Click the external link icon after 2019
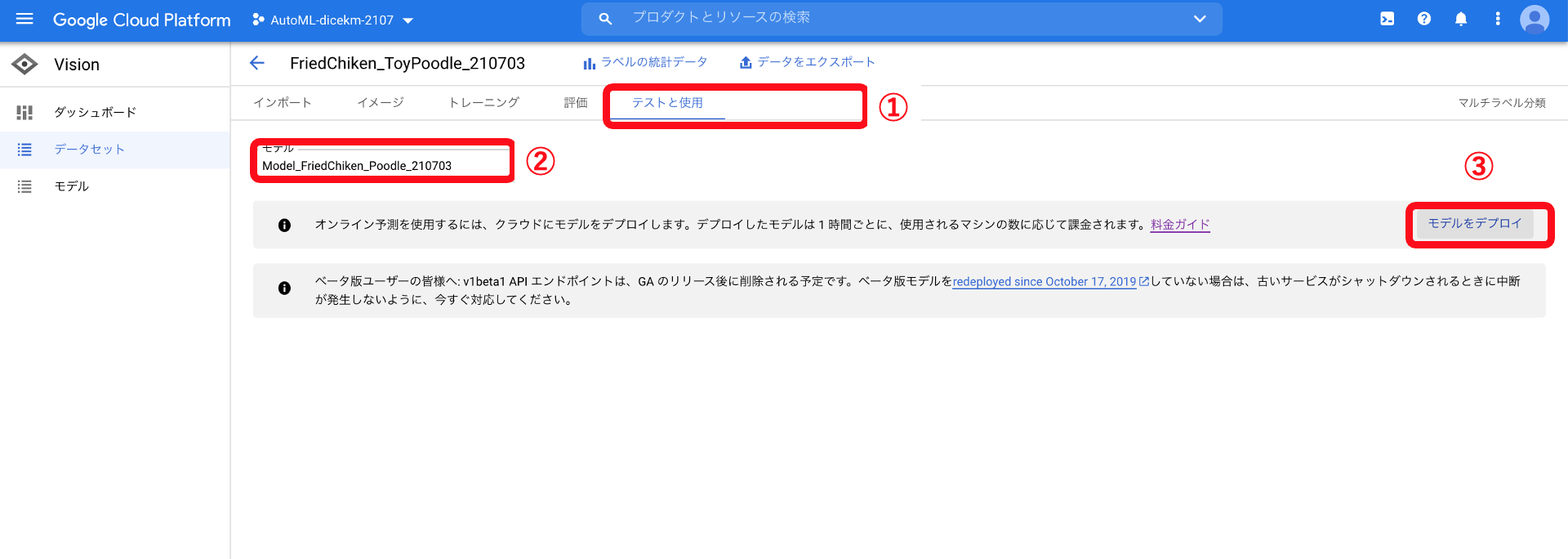Image resolution: width=1568 pixels, height=559 pixels. [x=1144, y=281]
